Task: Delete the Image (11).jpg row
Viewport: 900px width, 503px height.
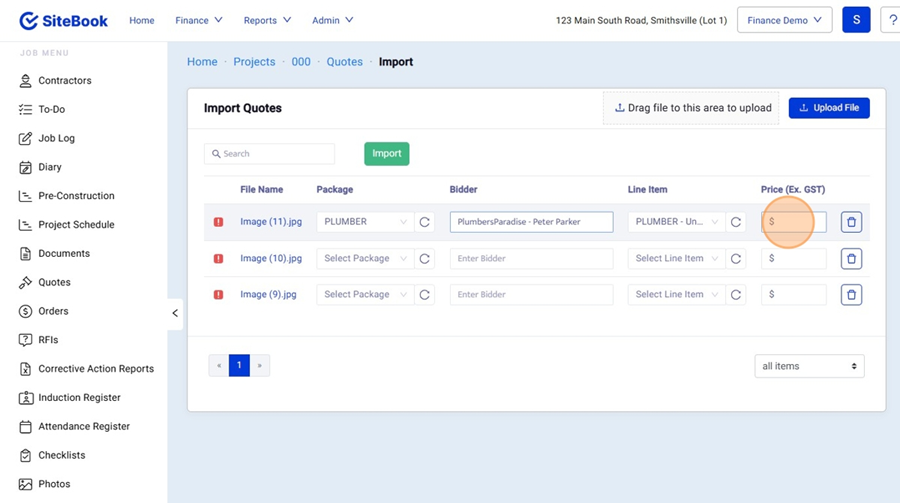Action: (x=851, y=222)
